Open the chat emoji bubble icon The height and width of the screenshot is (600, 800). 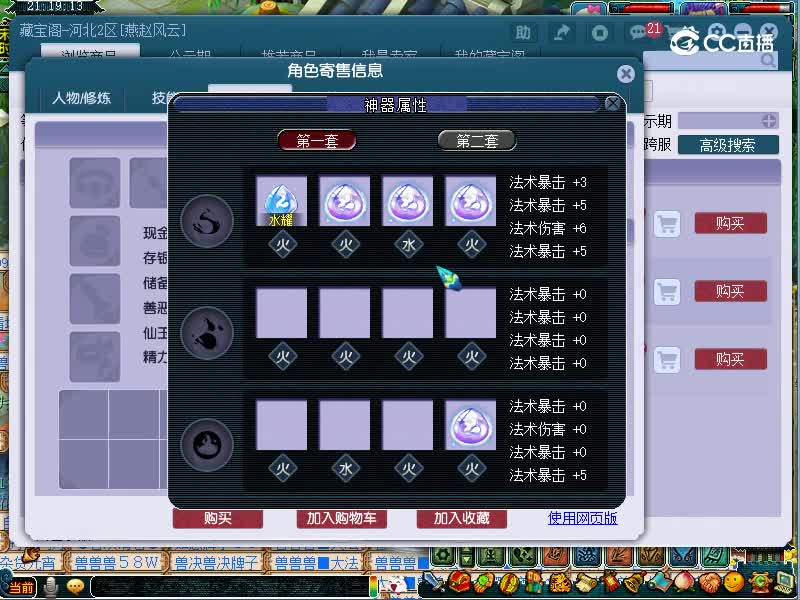click(76, 587)
